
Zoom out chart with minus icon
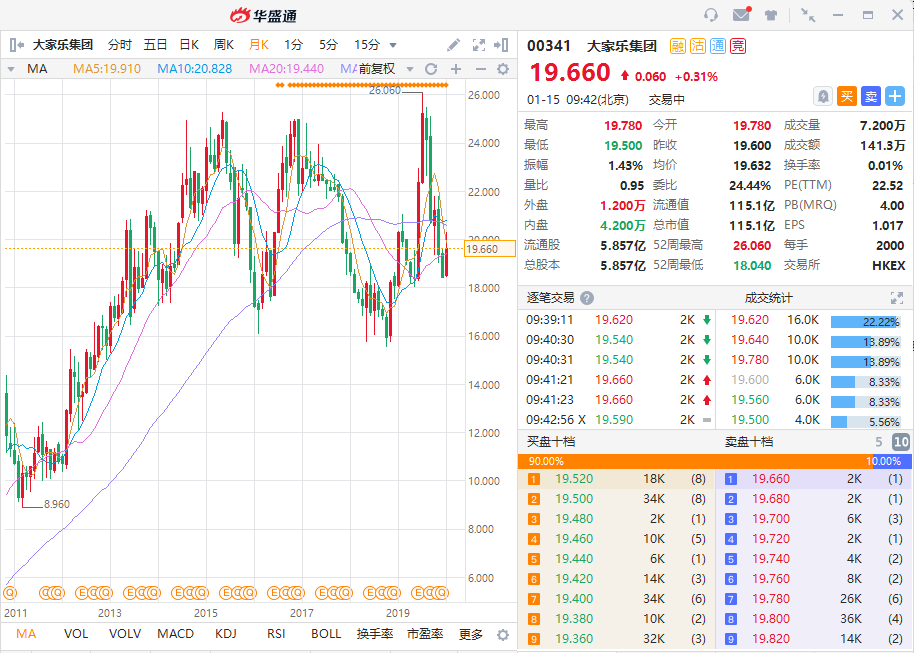coord(480,69)
